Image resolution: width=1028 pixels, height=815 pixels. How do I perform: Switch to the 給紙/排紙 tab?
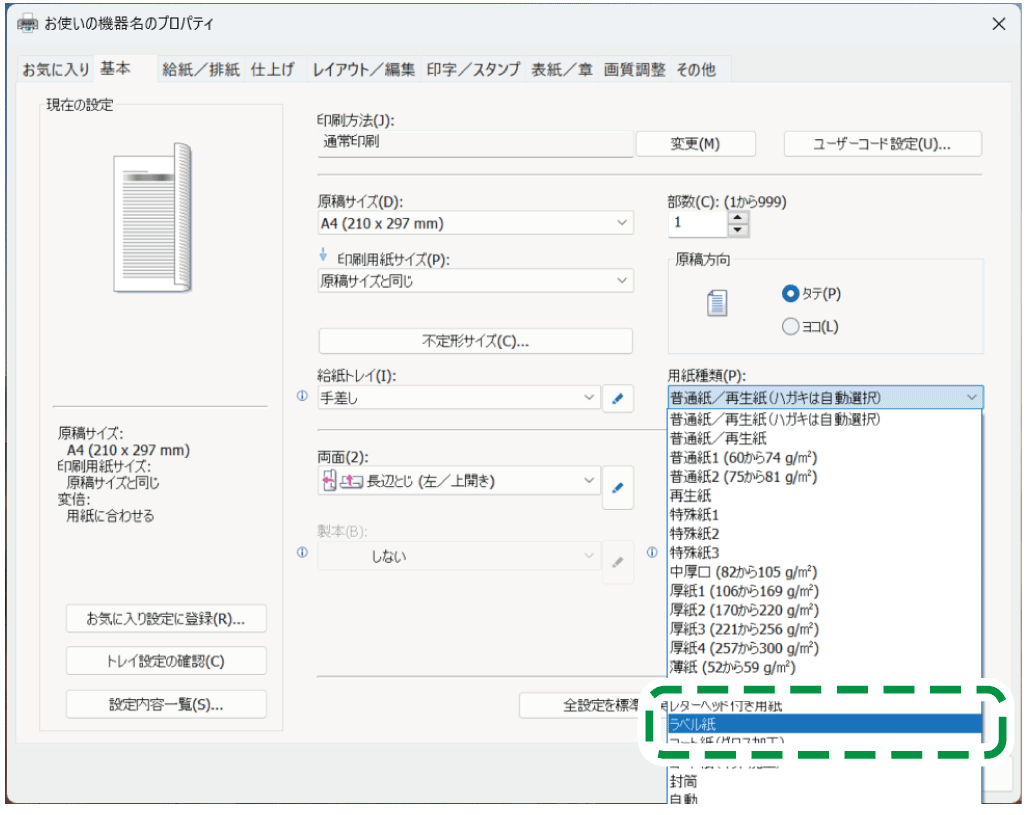click(201, 69)
